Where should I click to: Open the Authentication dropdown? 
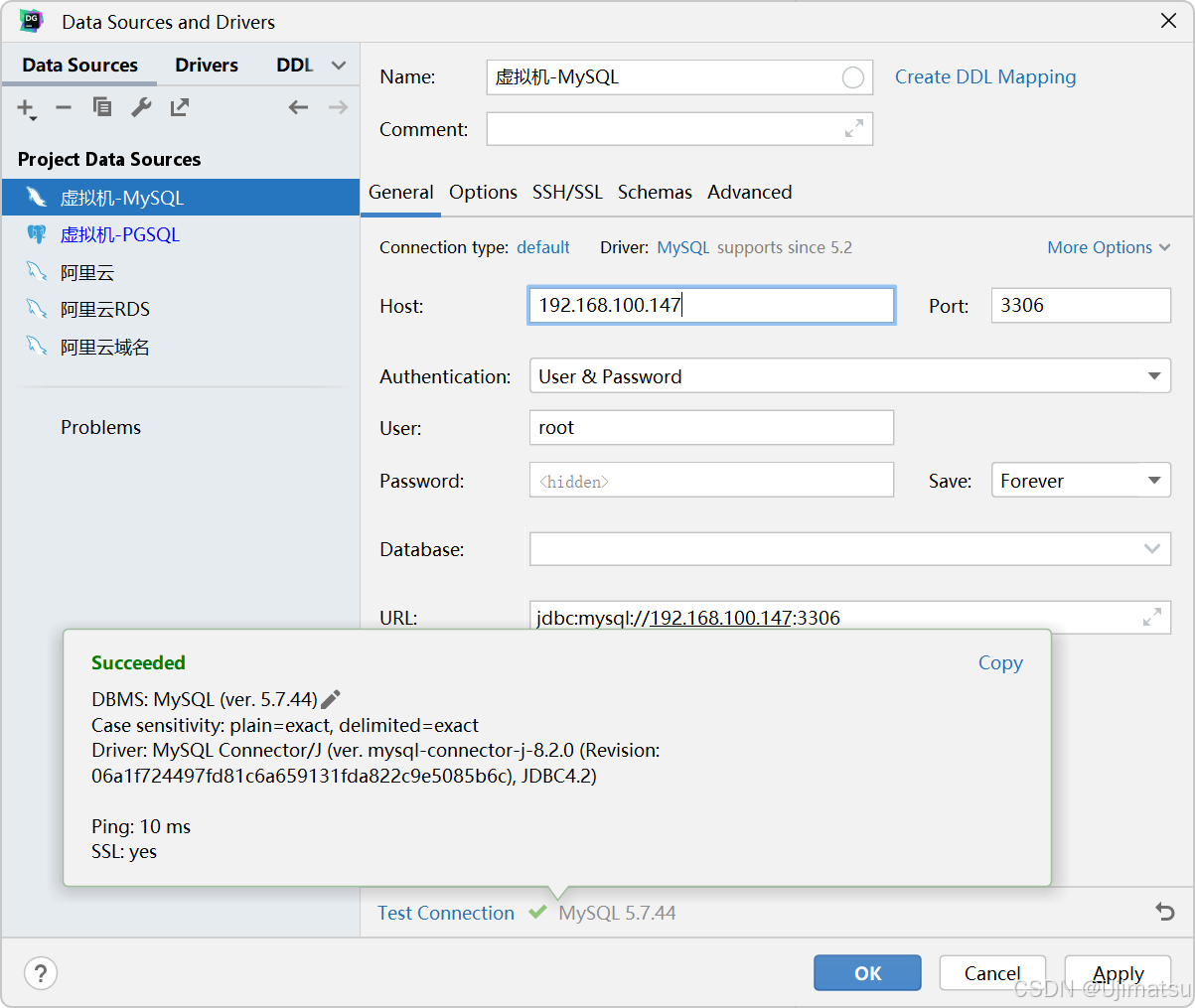click(x=850, y=376)
